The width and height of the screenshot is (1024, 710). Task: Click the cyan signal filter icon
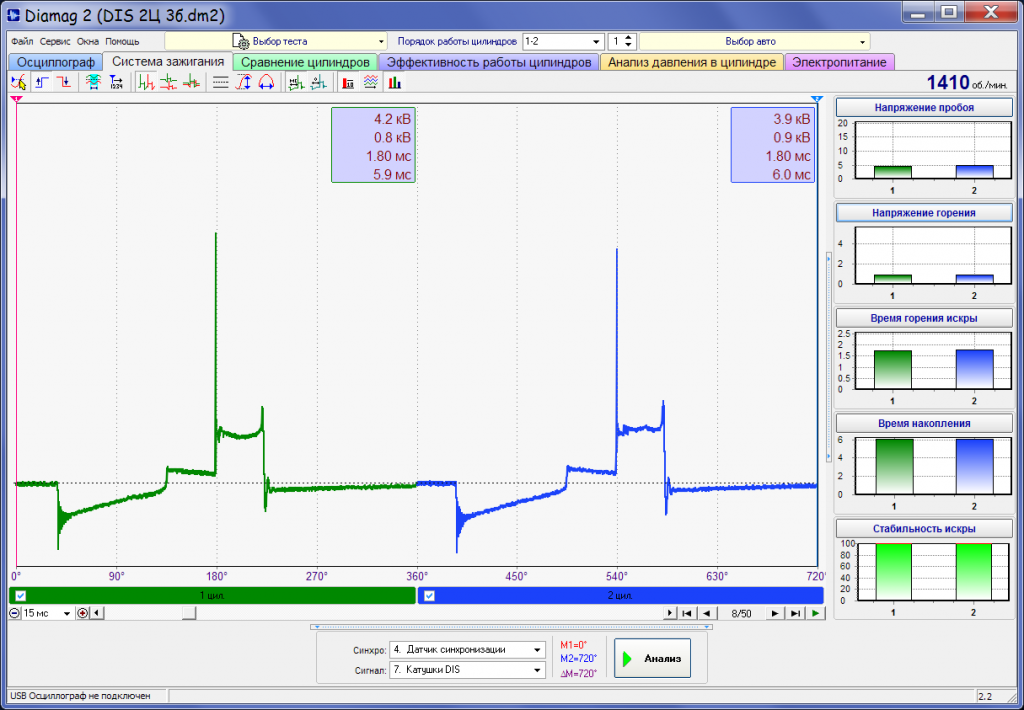coord(93,82)
